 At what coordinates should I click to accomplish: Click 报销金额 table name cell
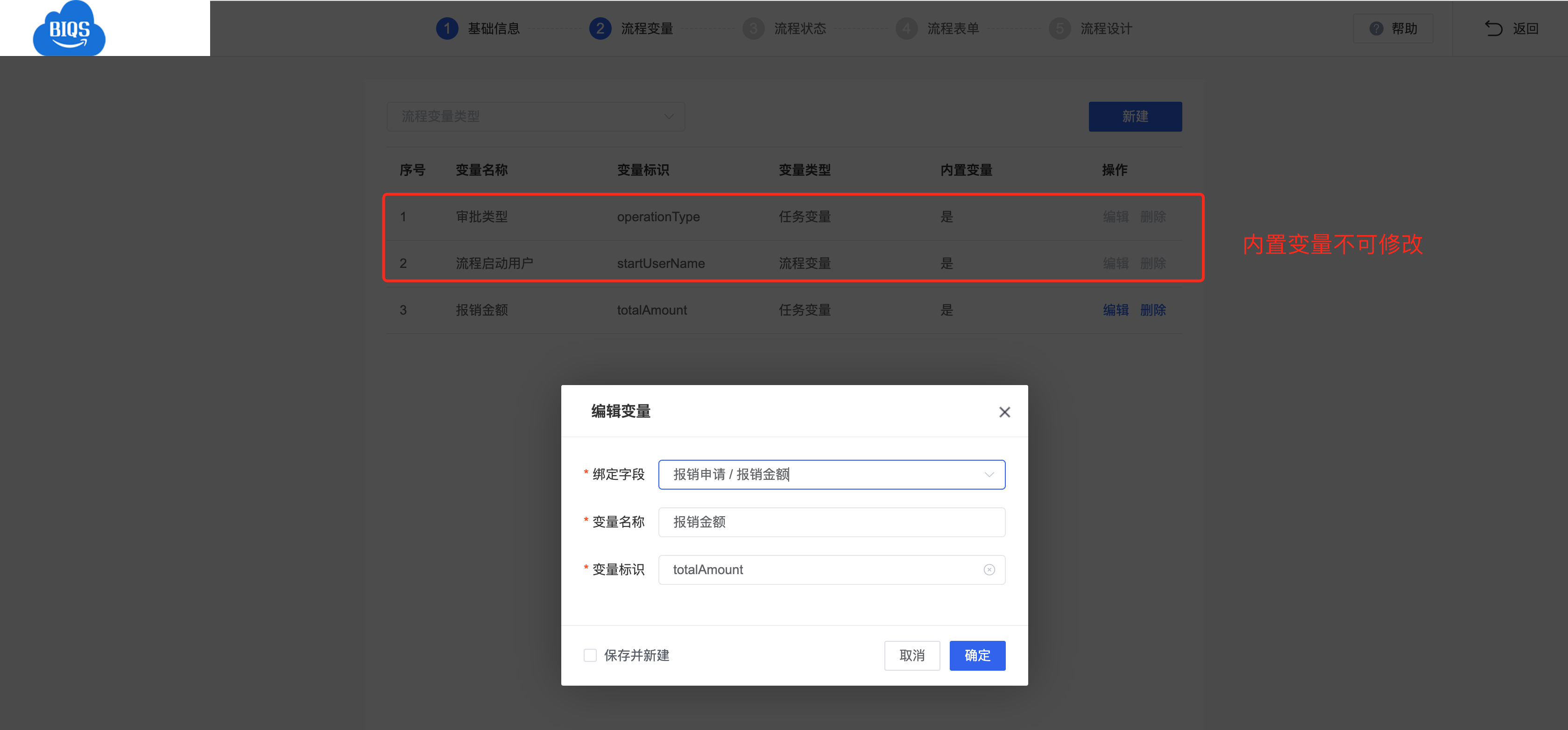pos(481,310)
